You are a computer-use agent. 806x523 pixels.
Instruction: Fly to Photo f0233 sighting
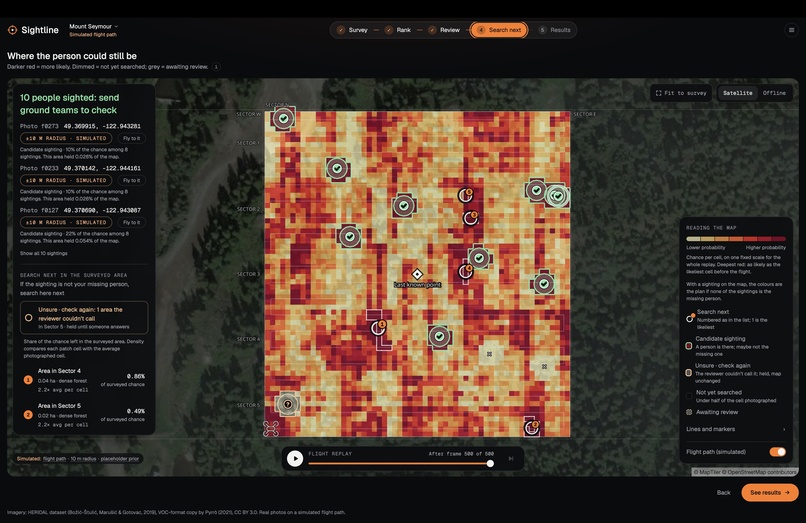(x=132, y=181)
